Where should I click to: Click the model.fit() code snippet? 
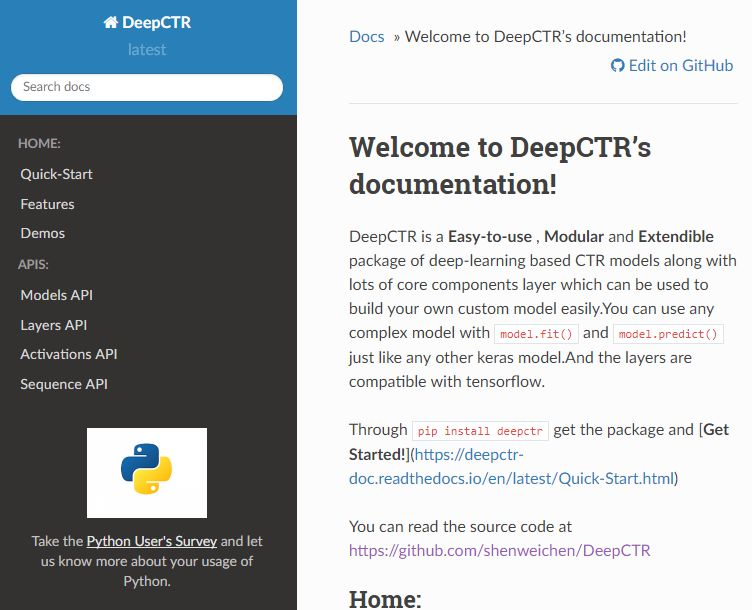tap(536, 334)
